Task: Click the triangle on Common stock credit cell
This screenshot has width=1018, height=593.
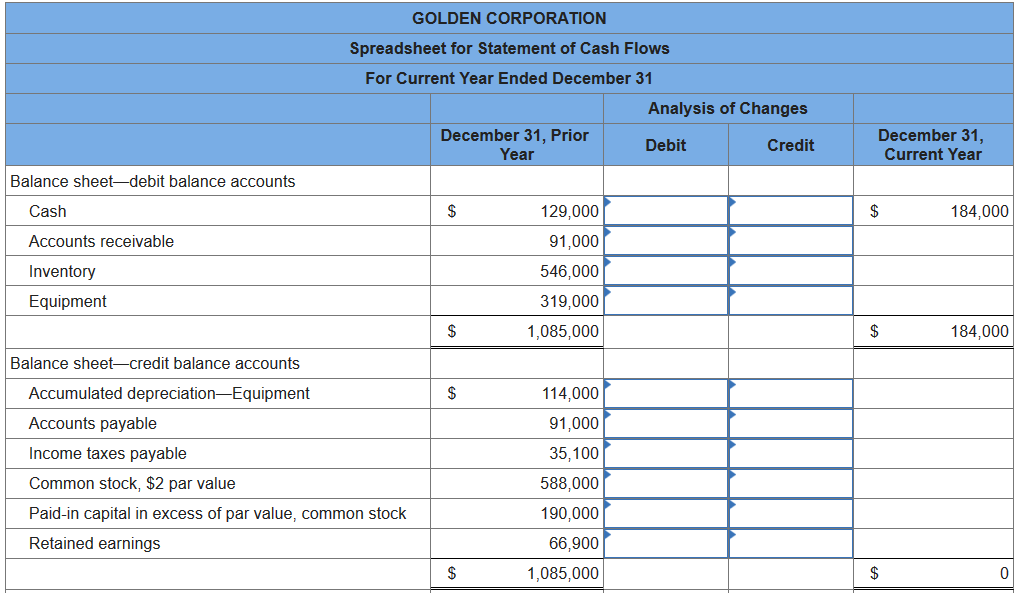Action: pos(731,477)
